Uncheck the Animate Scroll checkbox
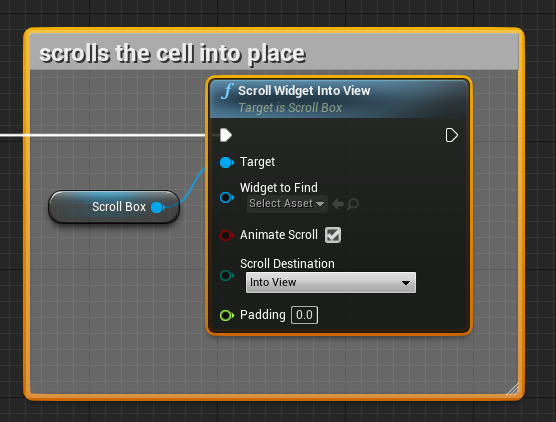This screenshot has width=556, height=422. (333, 235)
